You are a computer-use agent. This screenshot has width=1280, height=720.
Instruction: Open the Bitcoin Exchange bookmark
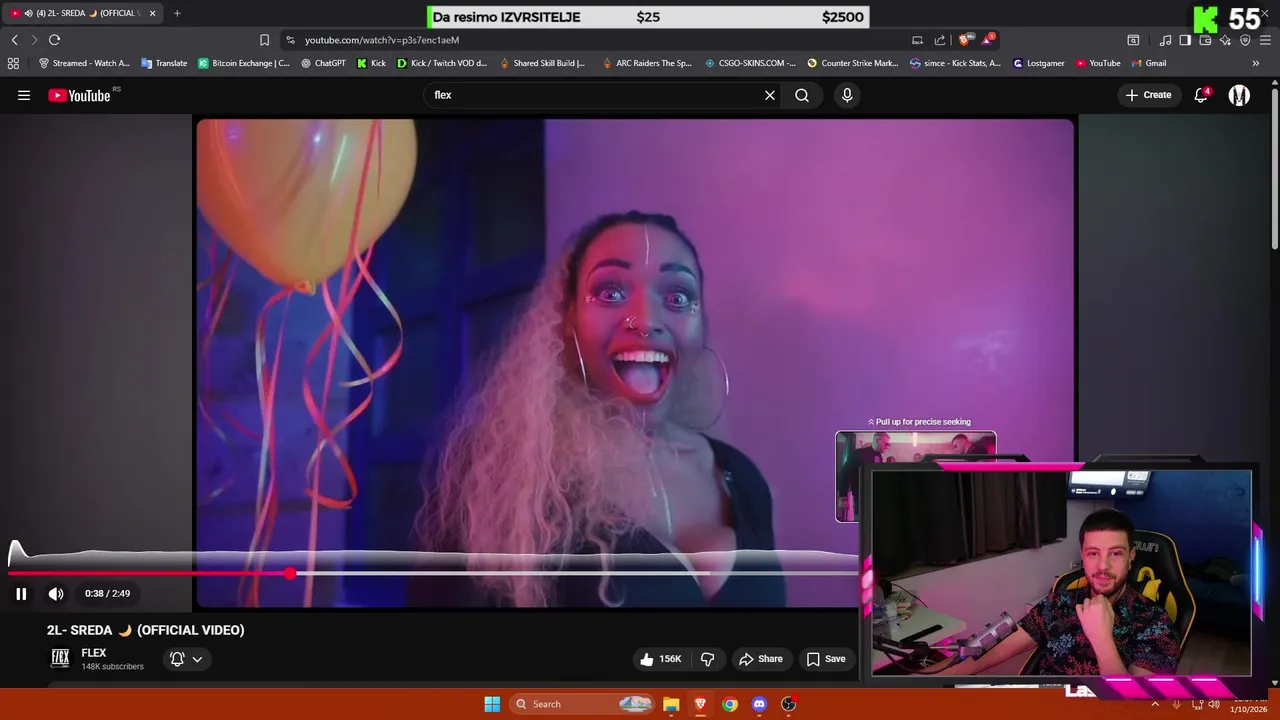(243, 63)
